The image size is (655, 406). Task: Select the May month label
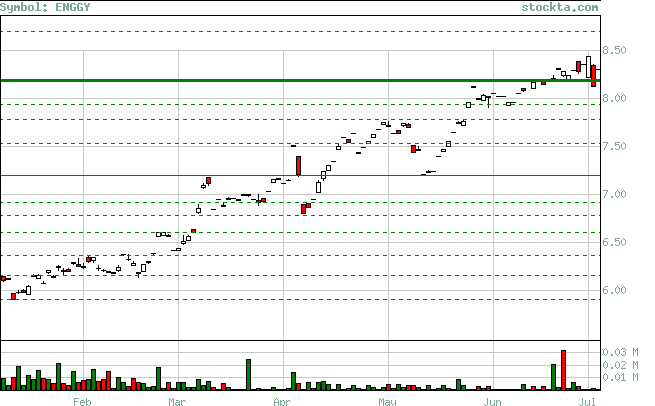coord(387,402)
